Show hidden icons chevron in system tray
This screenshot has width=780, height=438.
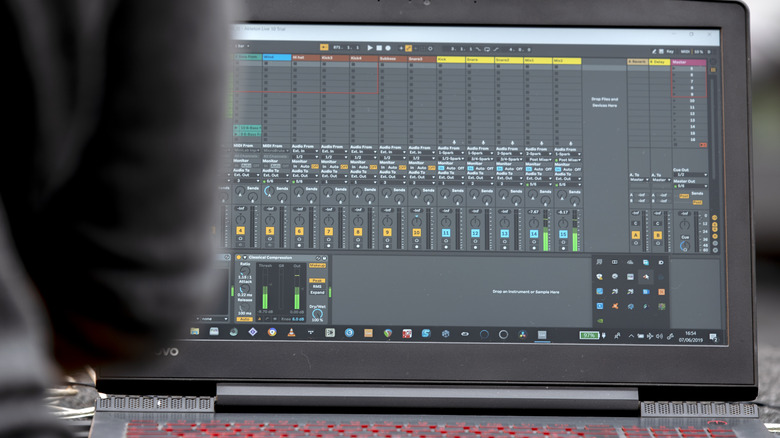coord(631,336)
